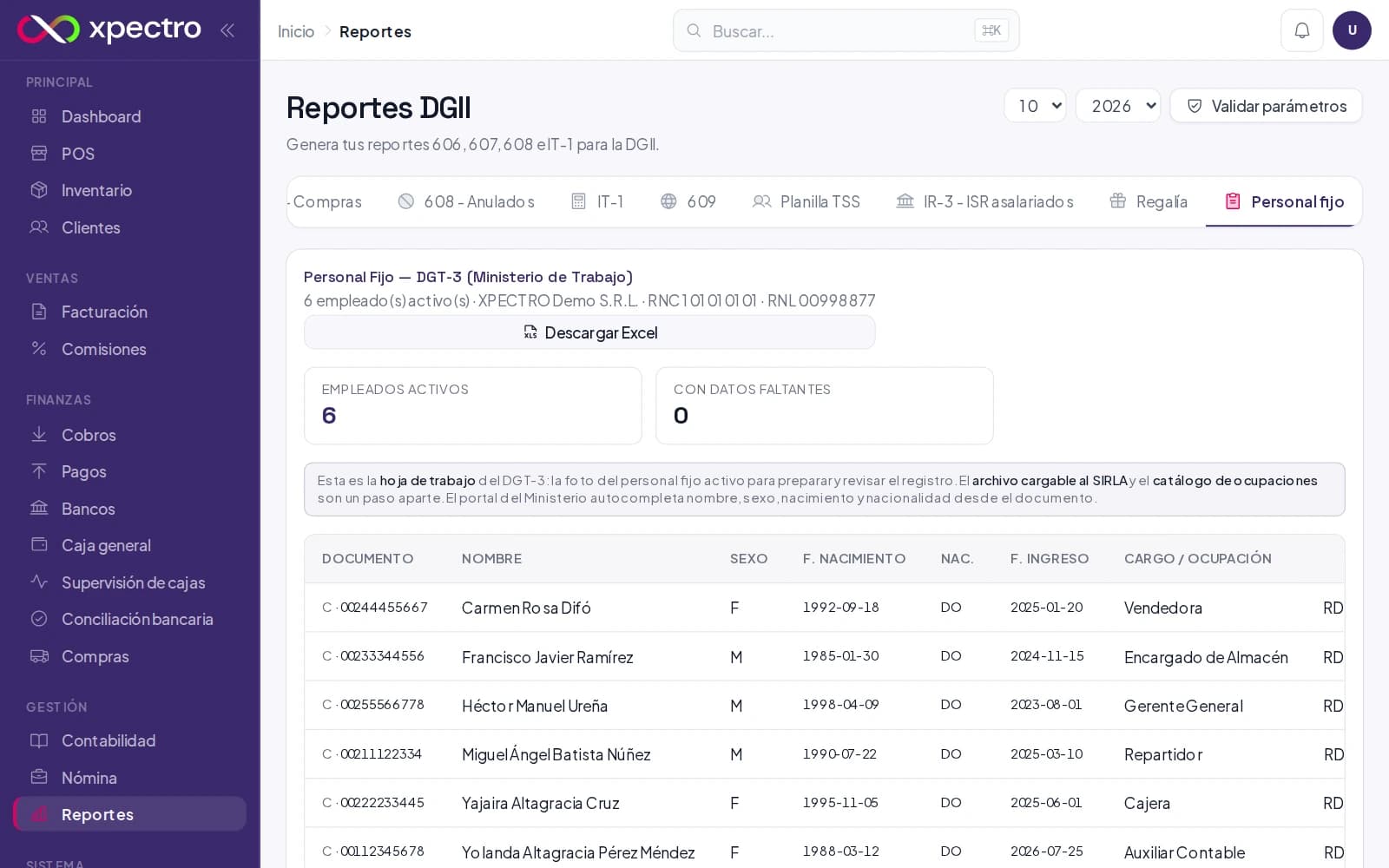Click the CARGO / OCUPACIÓN column header
This screenshot has height=868, width=1389.
pos(1198,558)
